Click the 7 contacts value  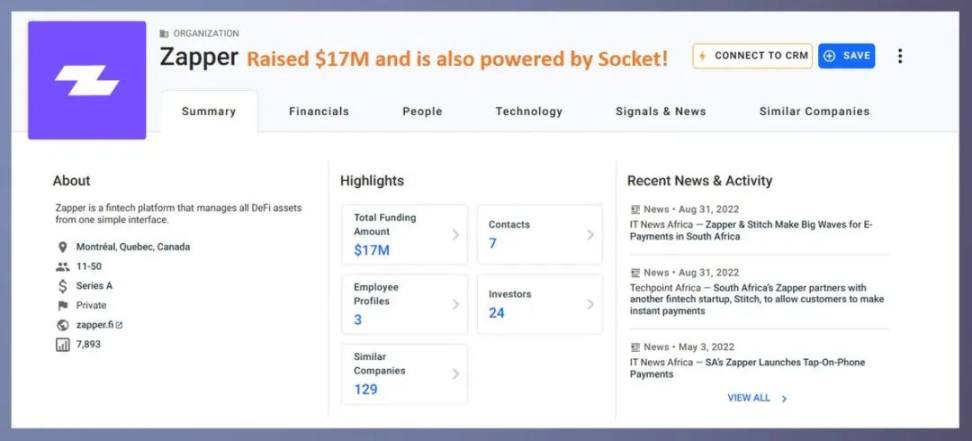click(492, 243)
